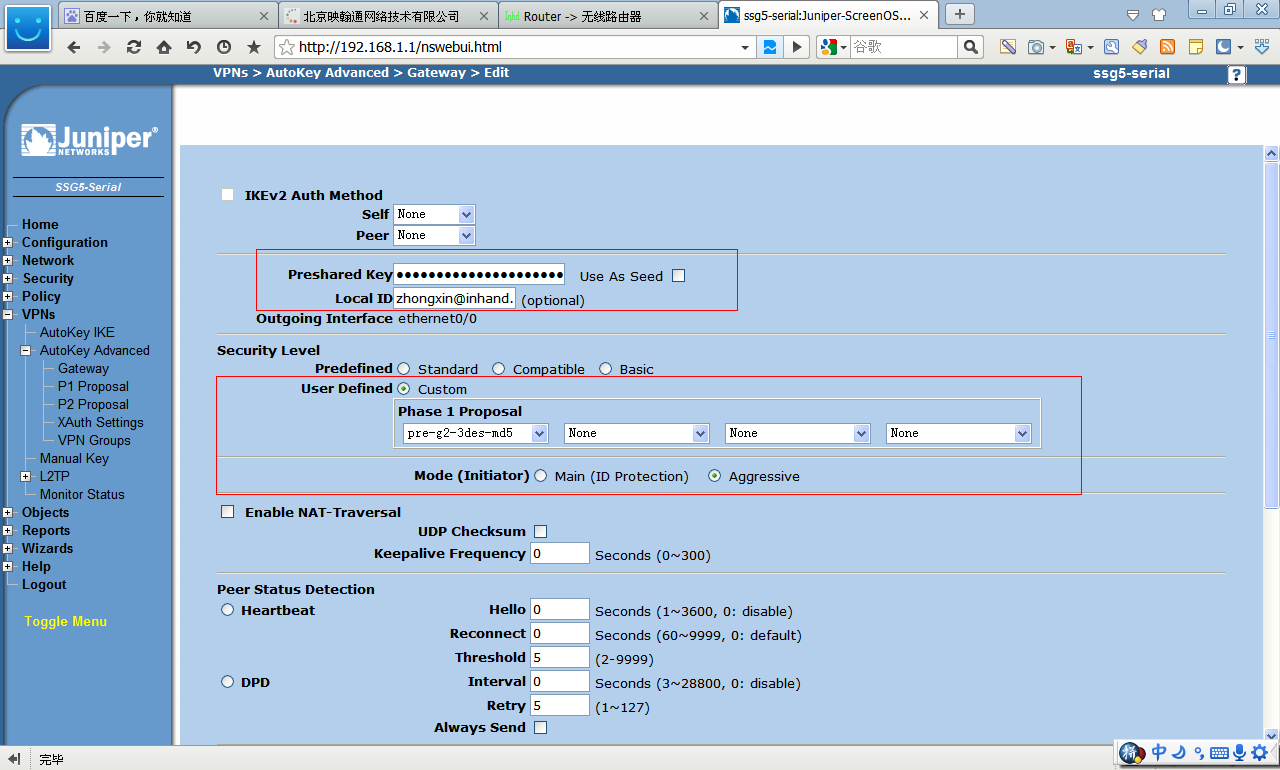Image resolution: width=1280 pixels, height=770 pixels.
Task: Click the search magnifier button
Action: click(x=970, y=47)
